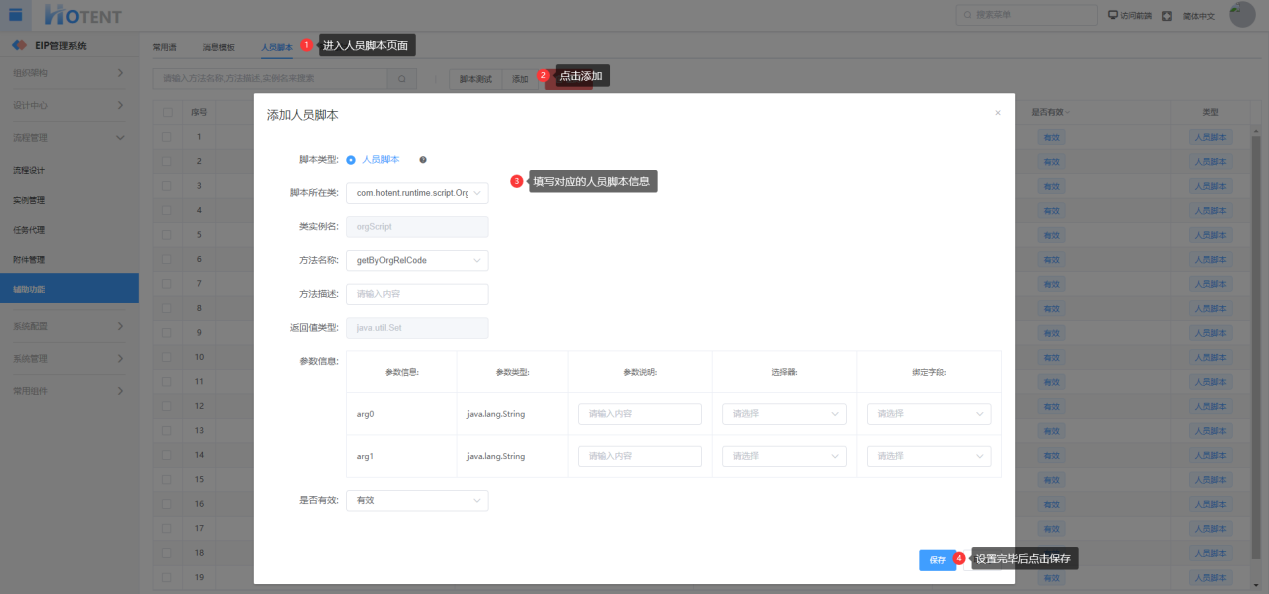1269x594 pixels.
Task: Check the checkbox for row 10
Action: tap(167, 356)
